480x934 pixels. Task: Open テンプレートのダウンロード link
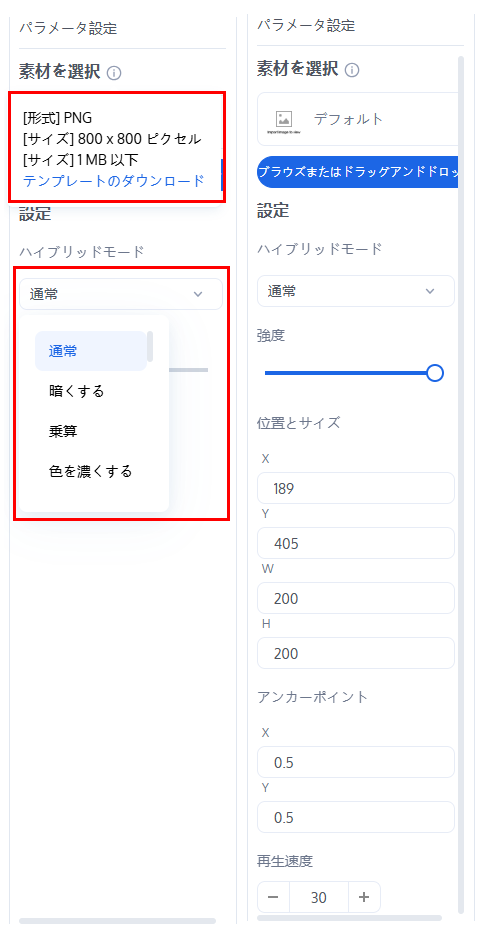point(114,180)
